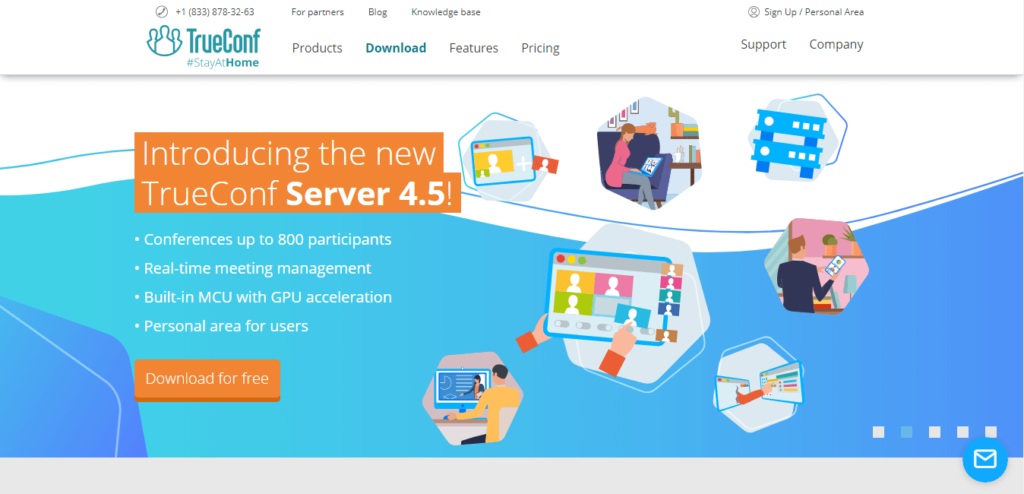Open the Knowledge base link
This screenshot has height=494, width=1024.
(446, 12)
